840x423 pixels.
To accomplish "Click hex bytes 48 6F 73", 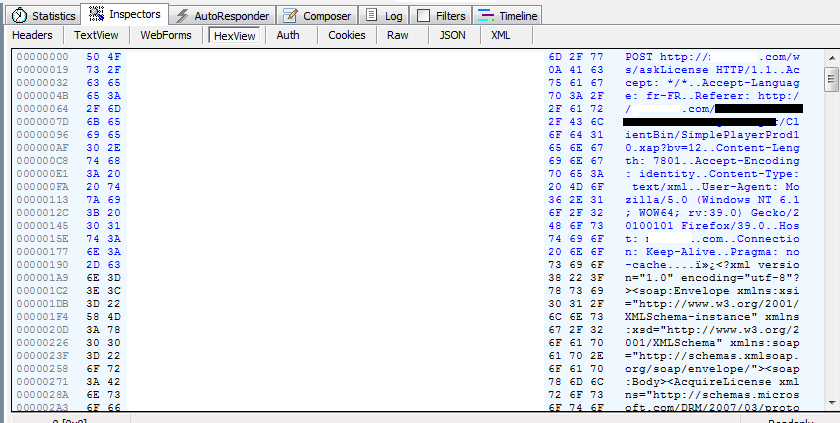I will point(576,225).
